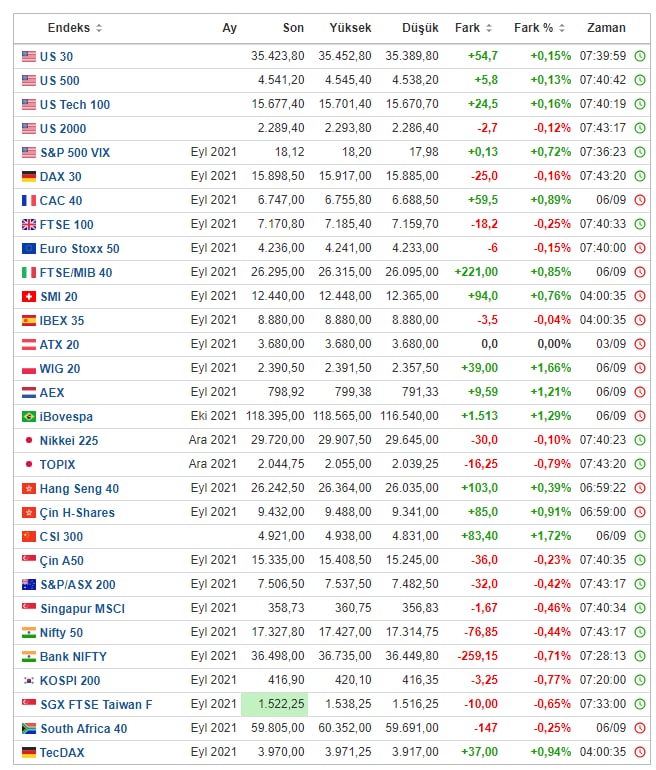The width and height of the screenshot is (656, 770).
Task: Sort the table by Endeks column arrows
Action: click(x=98, y=28)
